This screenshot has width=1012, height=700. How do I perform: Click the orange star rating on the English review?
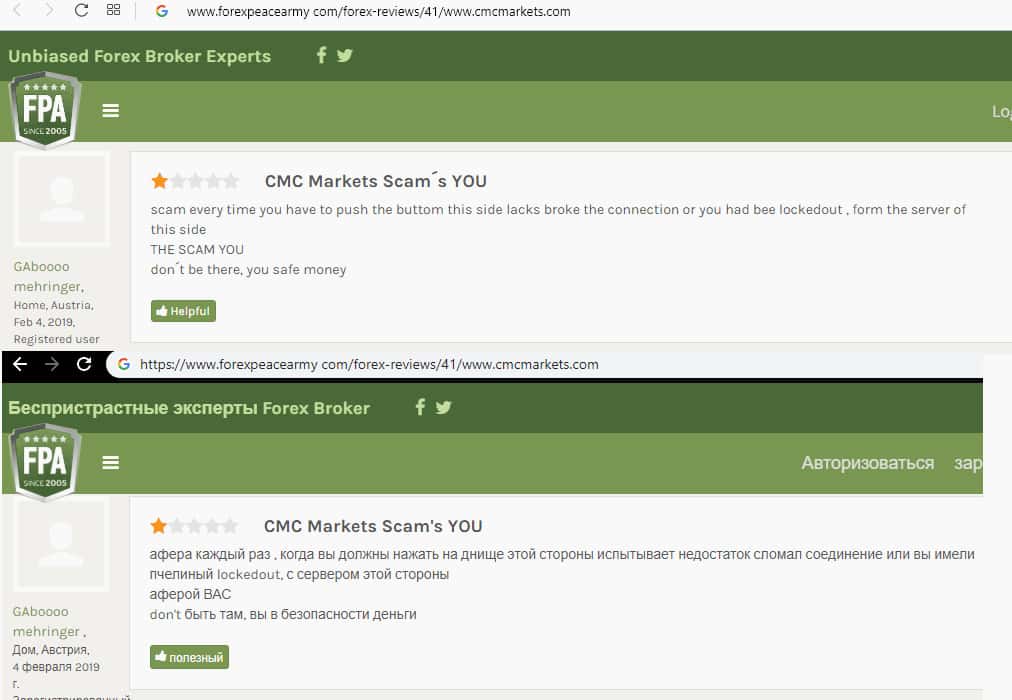[x=160, y=181]
